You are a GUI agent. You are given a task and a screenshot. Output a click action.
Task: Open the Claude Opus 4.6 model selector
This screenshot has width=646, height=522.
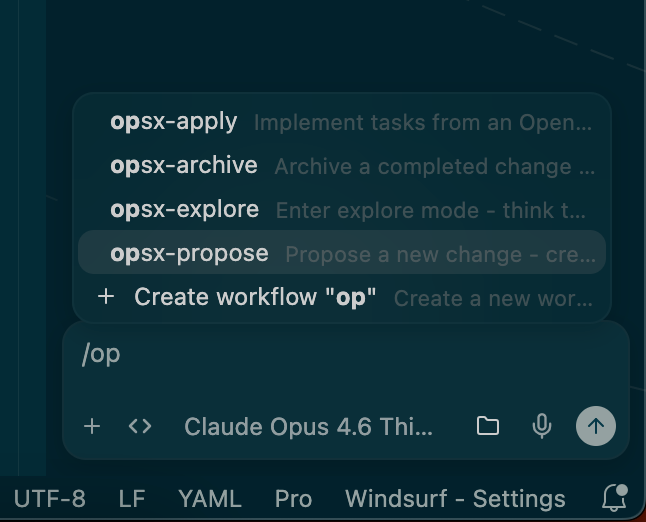coord(308,426)
